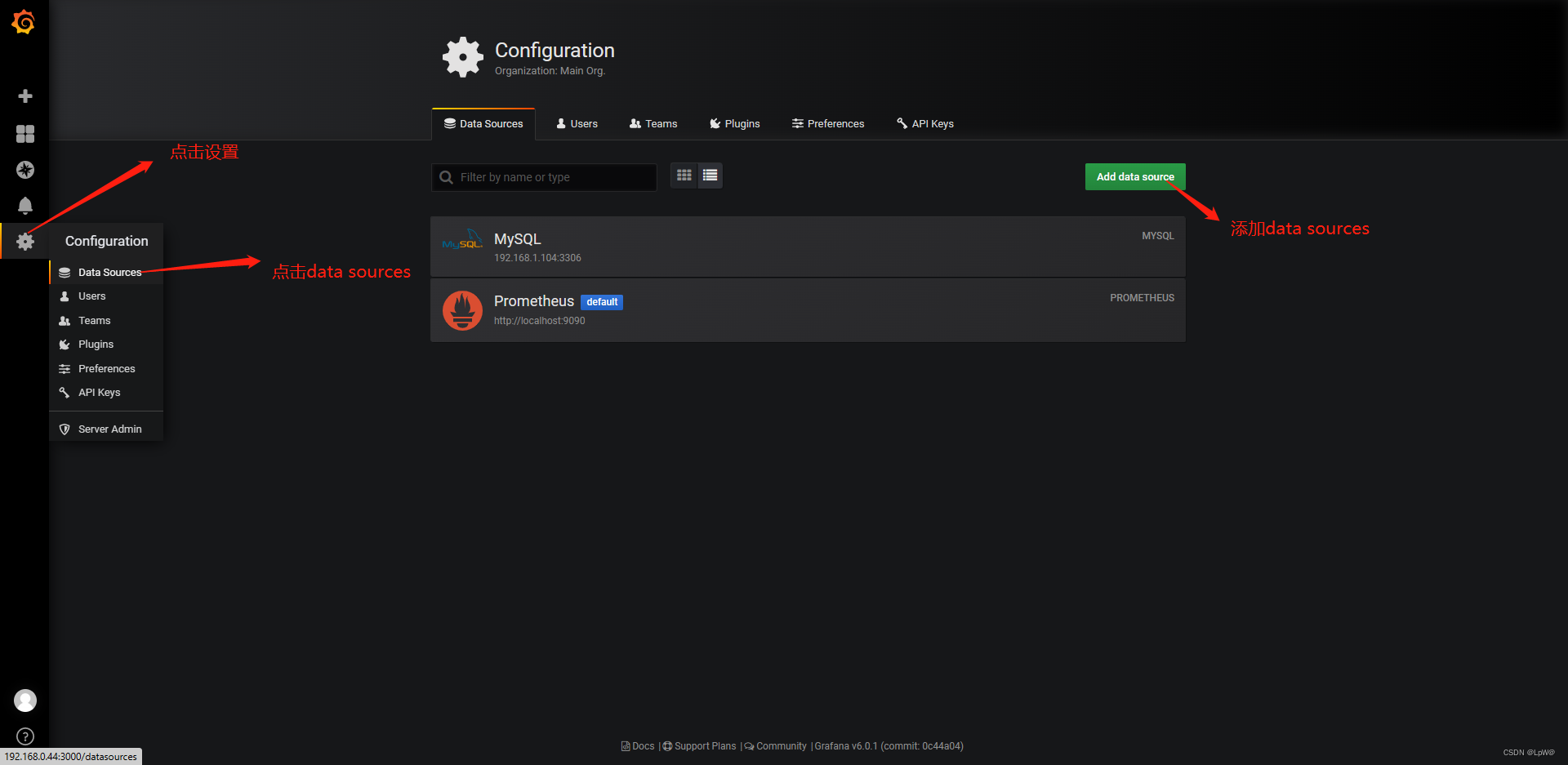Select Plugins in the sidebar flyout
Image resolution: width=1568 pixels, height=765 pixels.
click(x=106, y=345)
